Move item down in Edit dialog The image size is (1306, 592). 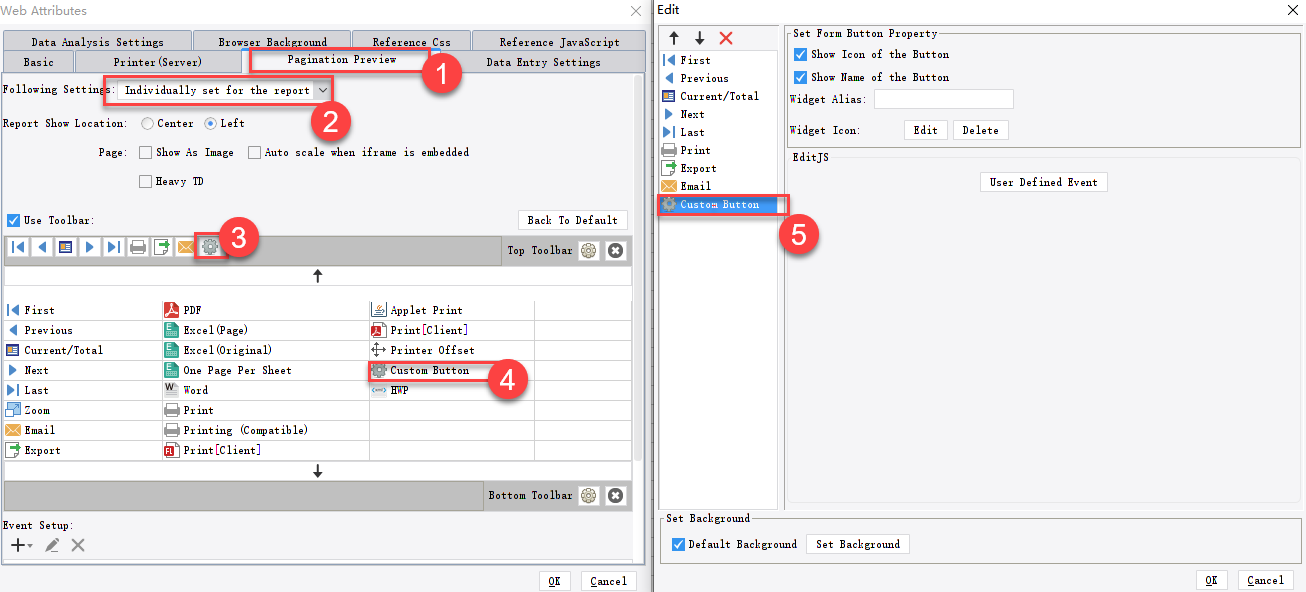coord(700,38)
